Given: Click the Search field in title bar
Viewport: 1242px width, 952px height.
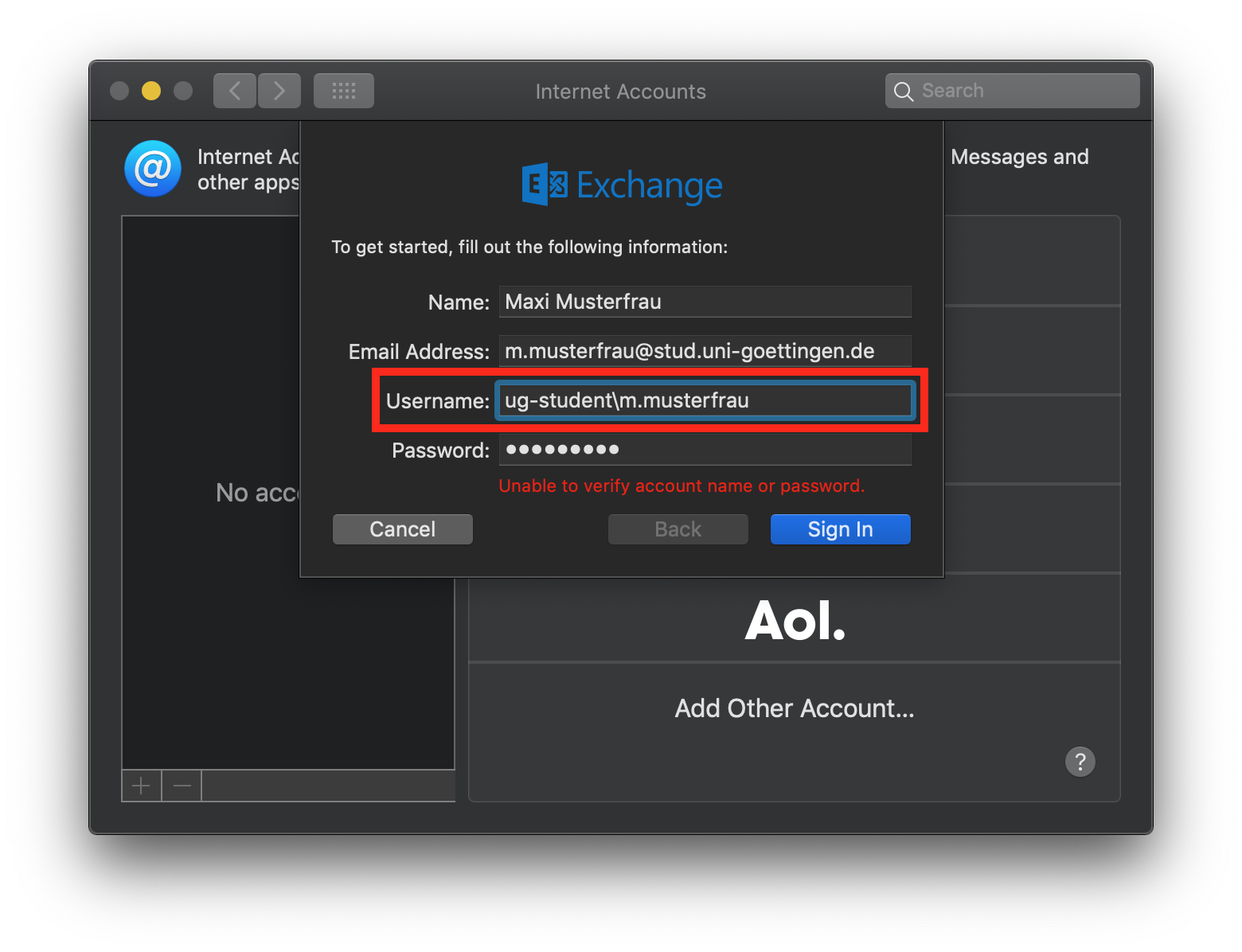Looking at the screenshot, I should pyautogui.click(x=1013, y=91).
